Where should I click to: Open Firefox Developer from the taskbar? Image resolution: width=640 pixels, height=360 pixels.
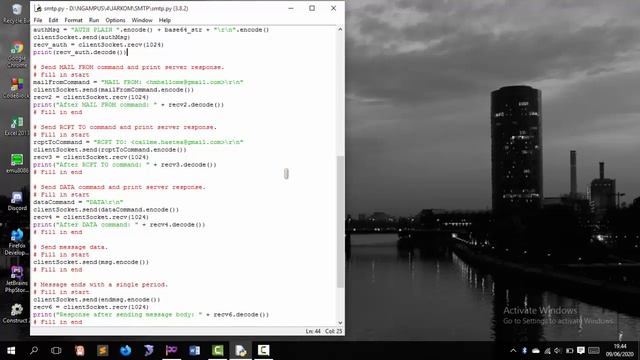(126, 350)
